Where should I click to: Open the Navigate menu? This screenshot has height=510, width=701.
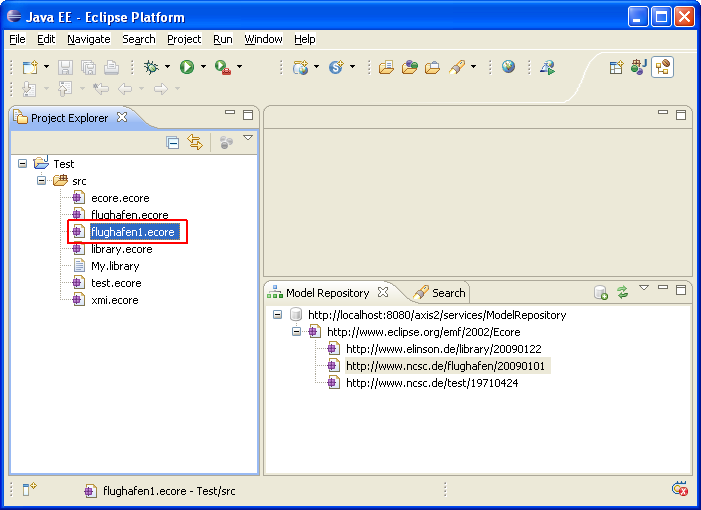click(89, 39)
